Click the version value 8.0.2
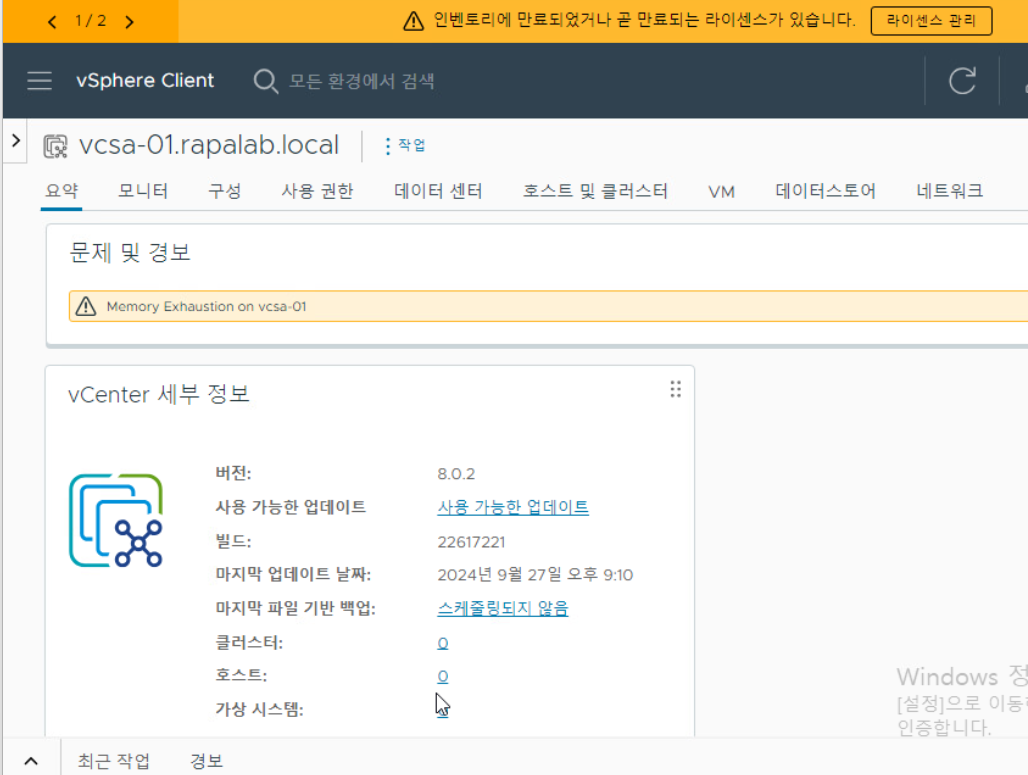The image size is (1028, 775). click(x=456, y=474)
